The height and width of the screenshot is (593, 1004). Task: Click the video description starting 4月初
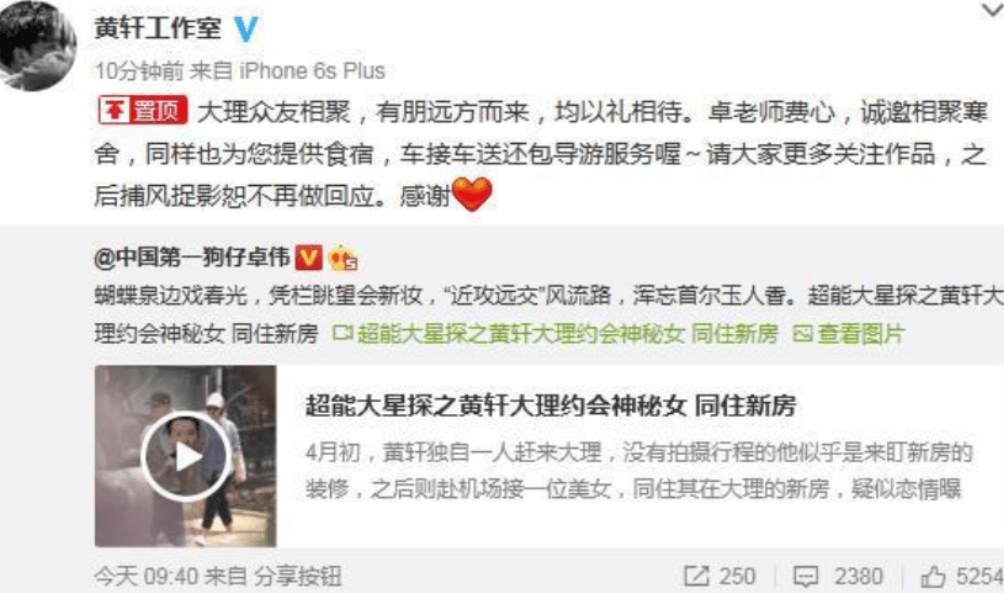(x=639, y=471)
